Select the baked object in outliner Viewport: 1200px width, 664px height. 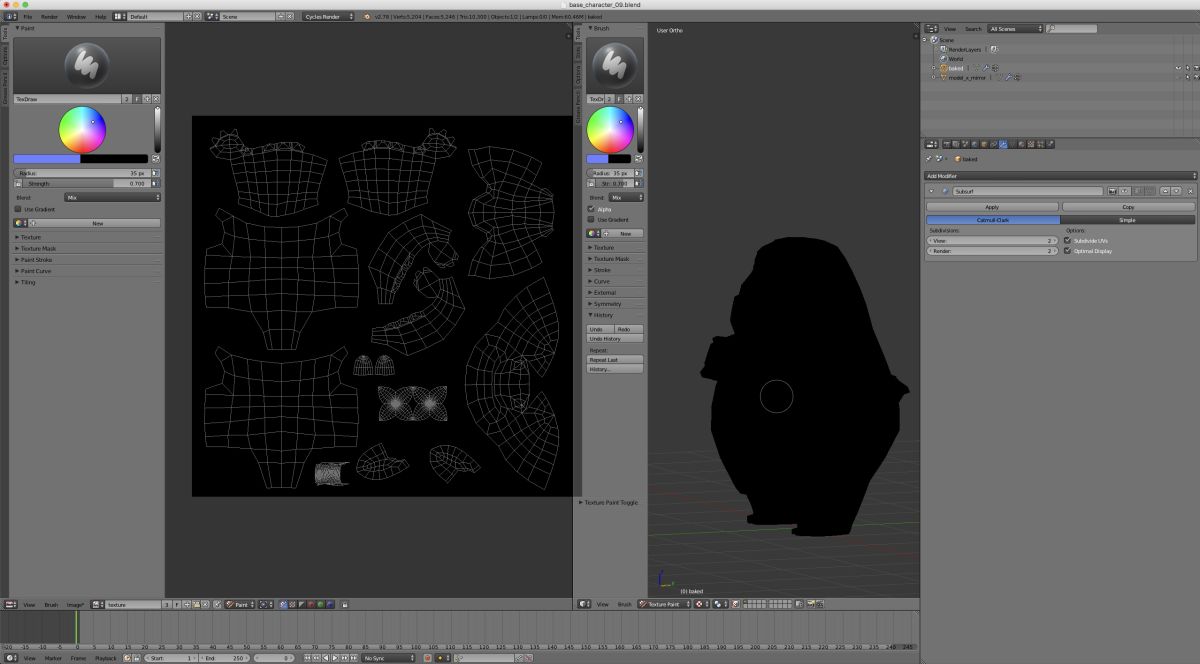pos(956,68)
